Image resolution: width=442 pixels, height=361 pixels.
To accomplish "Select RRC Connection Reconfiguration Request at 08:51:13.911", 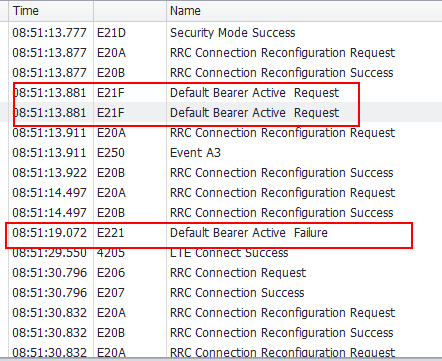I will pyautogui.click(x=221, y=133).
